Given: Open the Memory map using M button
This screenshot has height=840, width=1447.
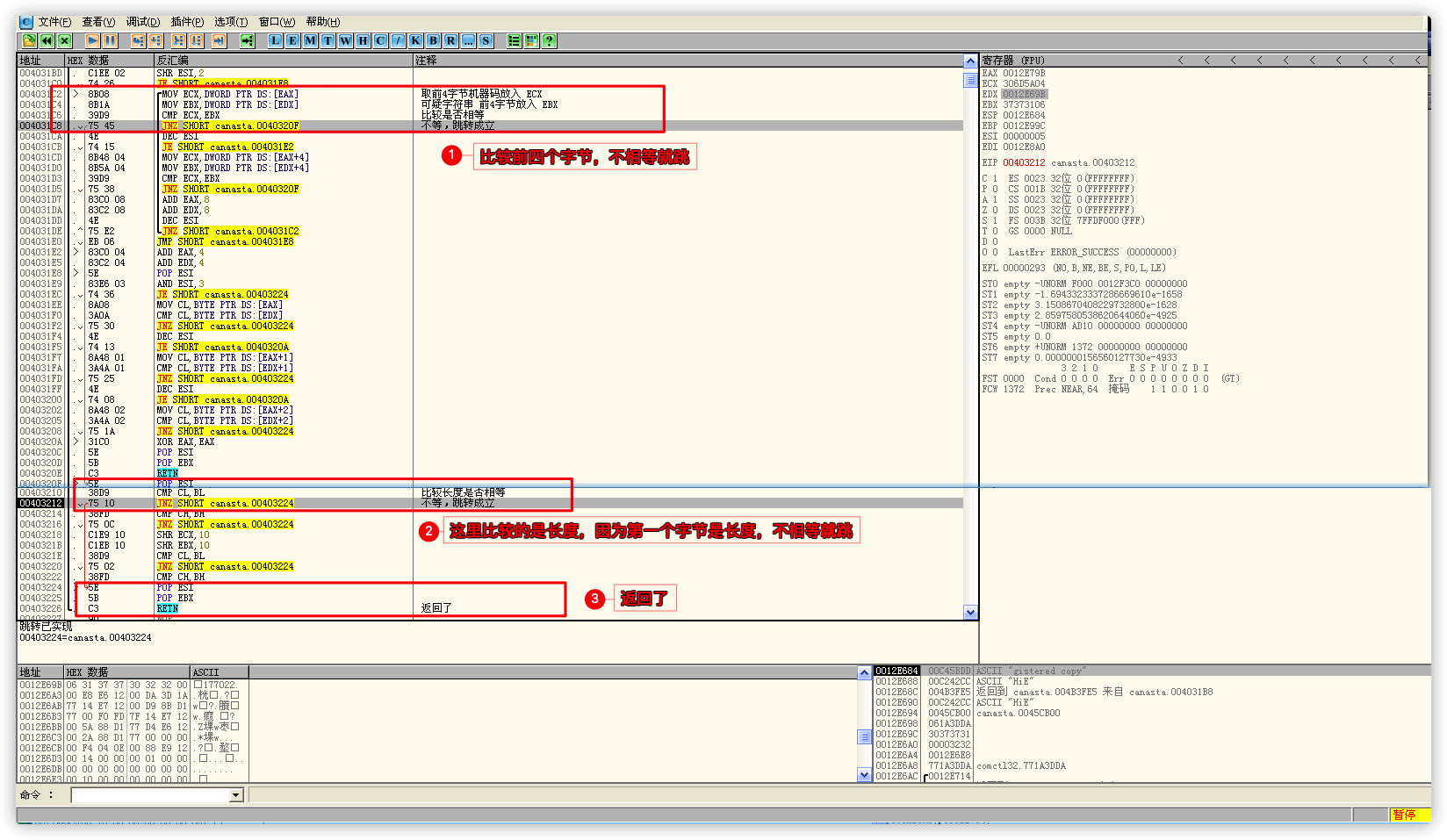Looking at the screenshot, I should pos(311,40).
